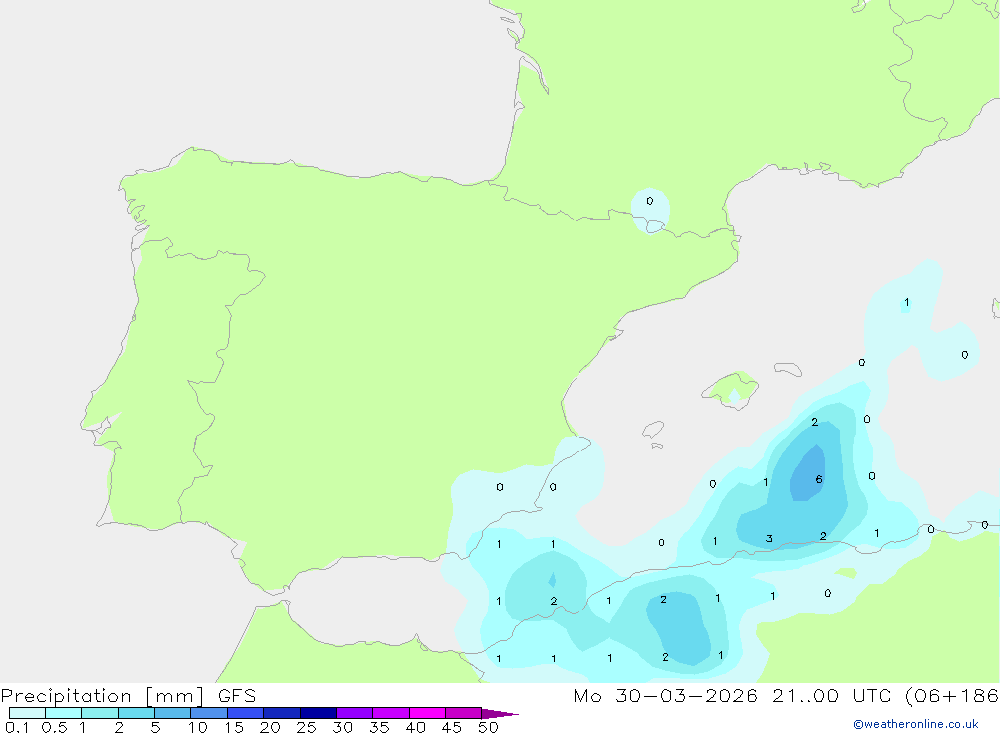Click the 30–35 mm violet legend swatch
Image resolution: width=1000 pixels, height=733 pixels.
(354, 713)
